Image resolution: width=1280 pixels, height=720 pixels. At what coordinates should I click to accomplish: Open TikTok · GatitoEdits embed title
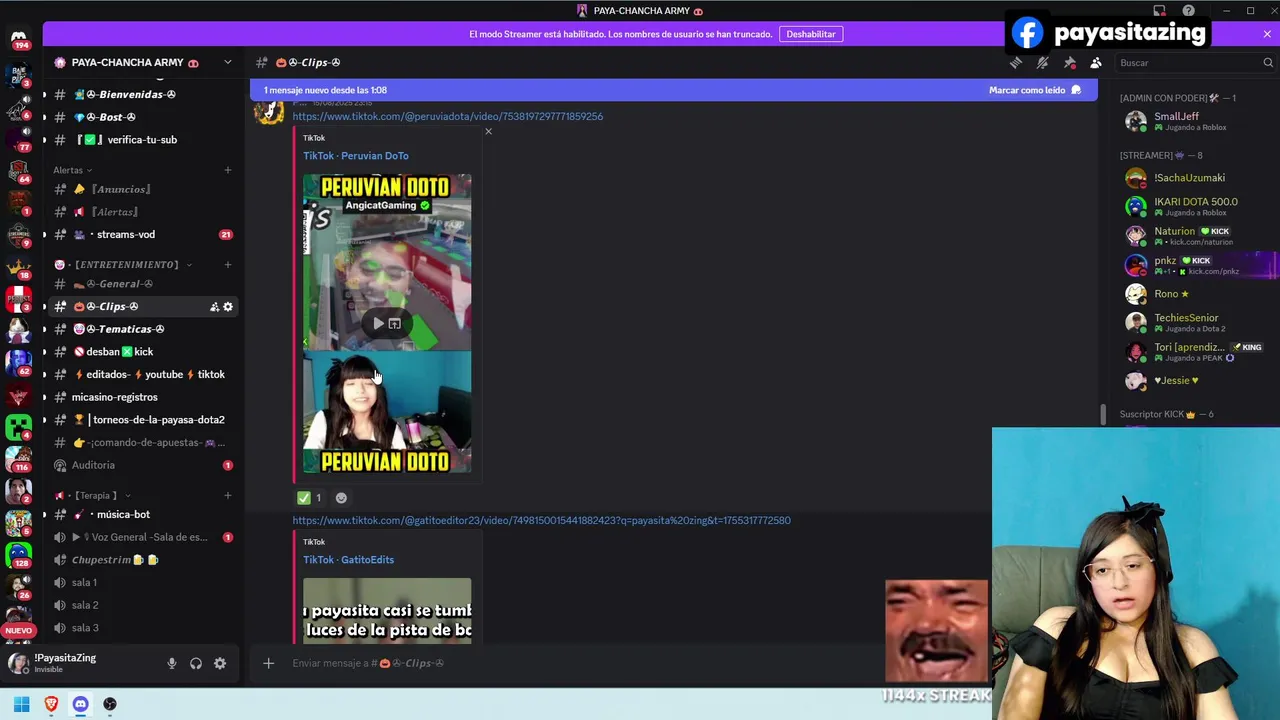(348, 559)
